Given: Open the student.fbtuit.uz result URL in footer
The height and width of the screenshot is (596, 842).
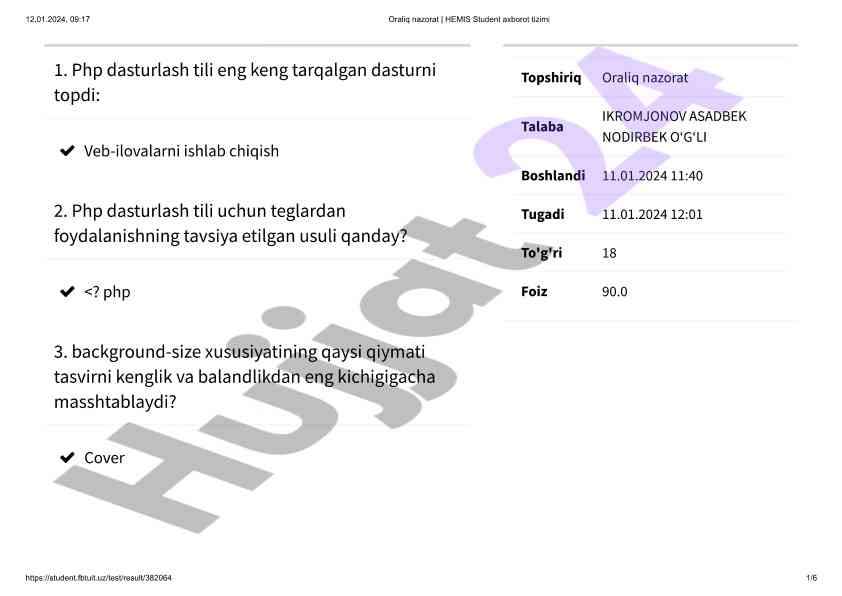Looking at the screenshot, I should coord(99,578).
